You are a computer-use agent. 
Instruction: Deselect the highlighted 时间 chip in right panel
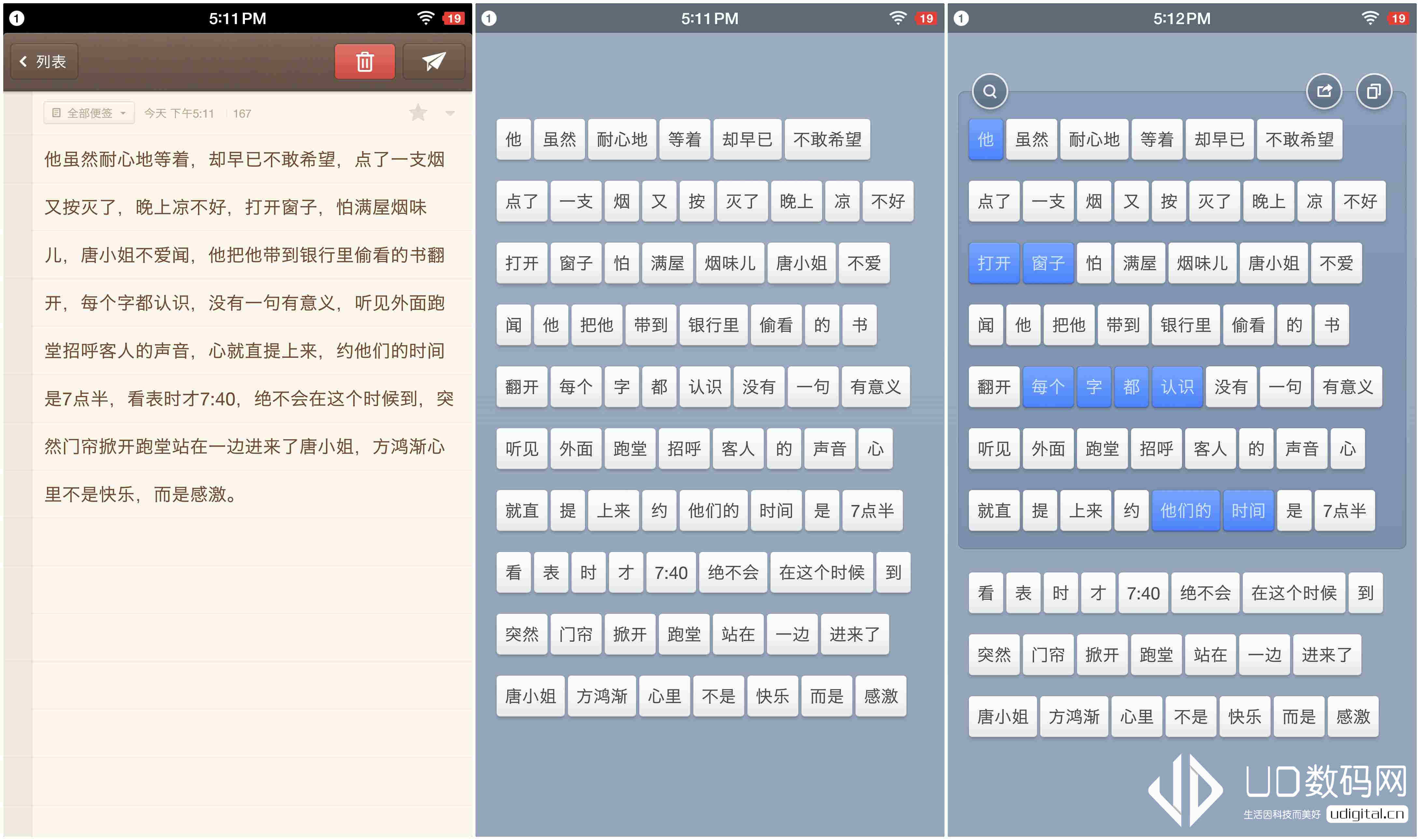[1248, 511]
